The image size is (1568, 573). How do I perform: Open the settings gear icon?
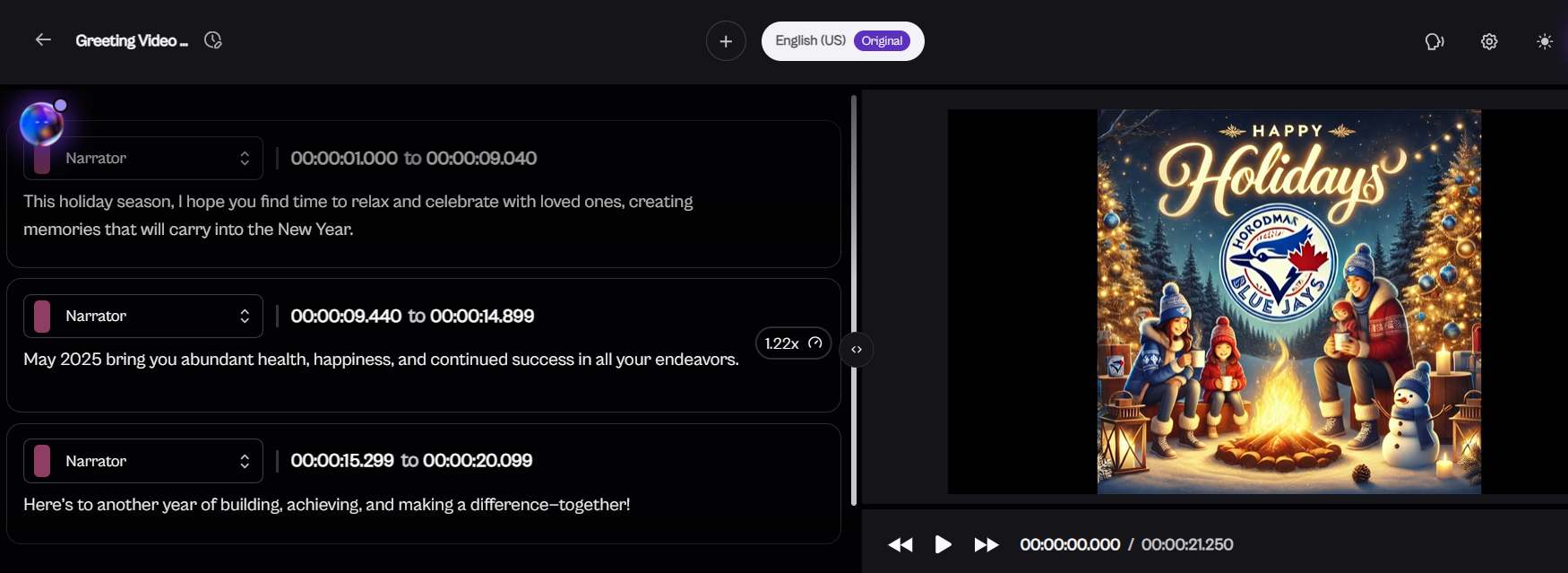pos(1489,41)
